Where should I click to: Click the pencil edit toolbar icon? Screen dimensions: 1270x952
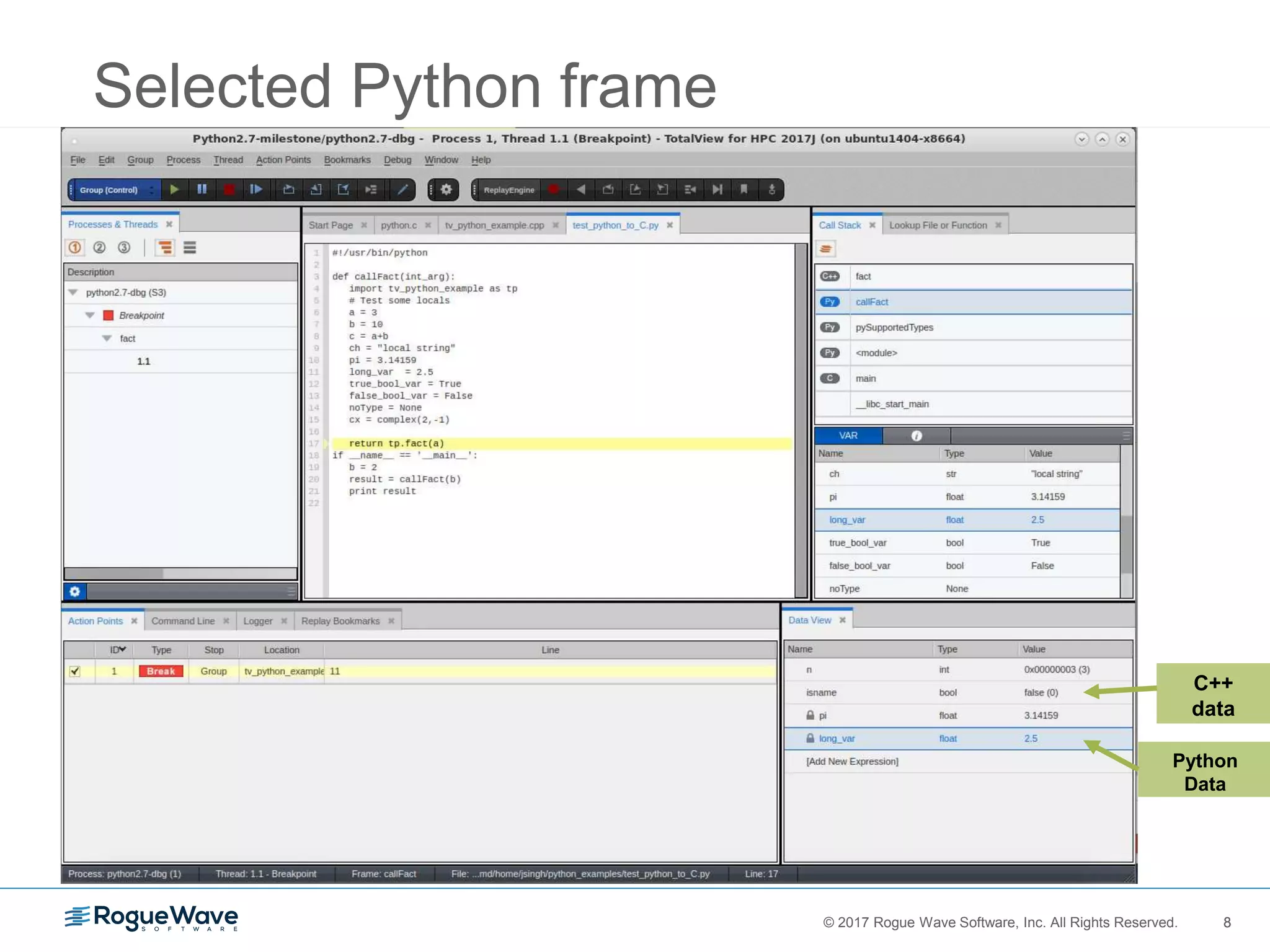click(x=402, y=190)
